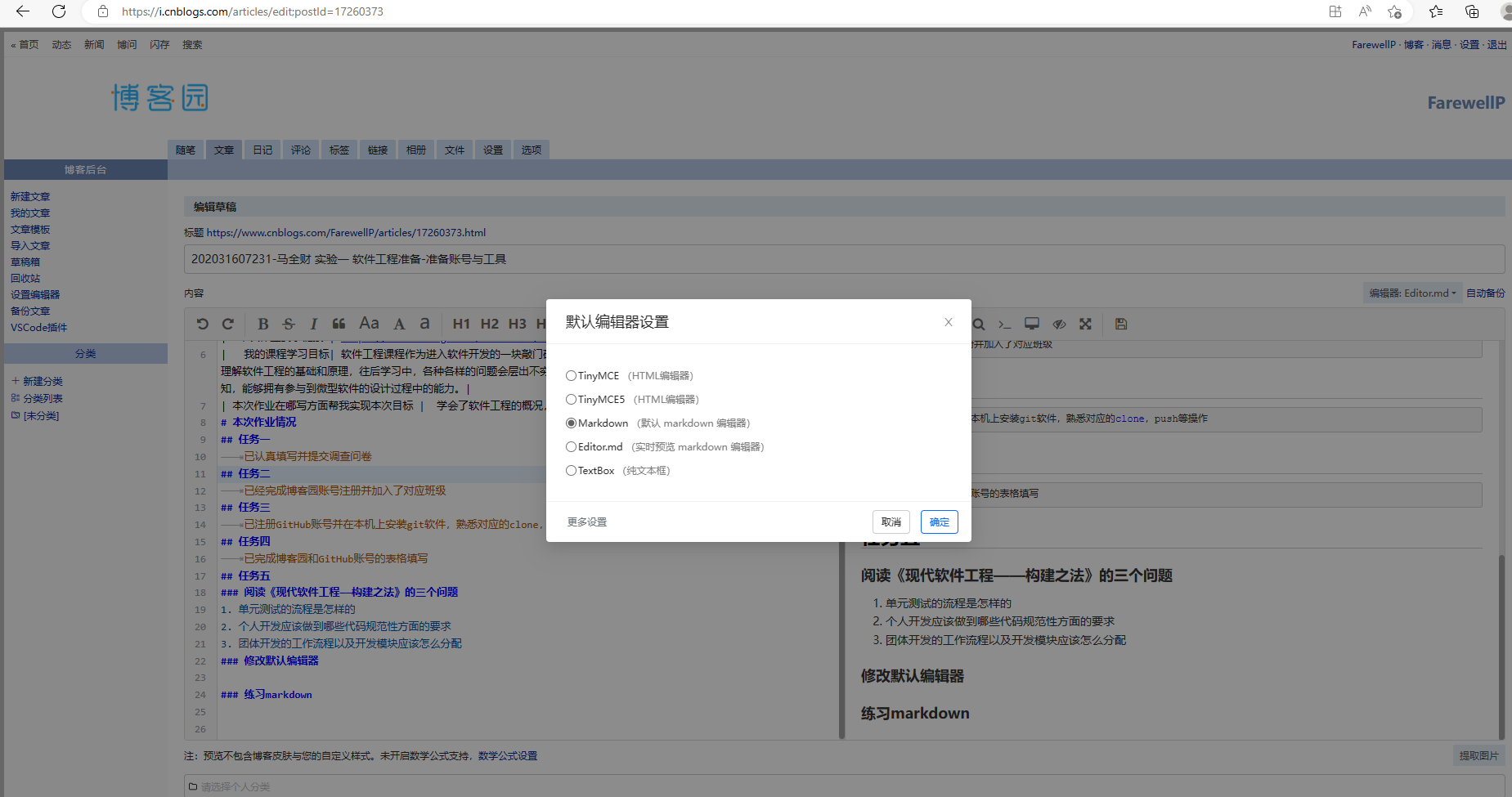
Task: Open the 编辑器: Editor.md dropdown
Action: coord(1412,293)
